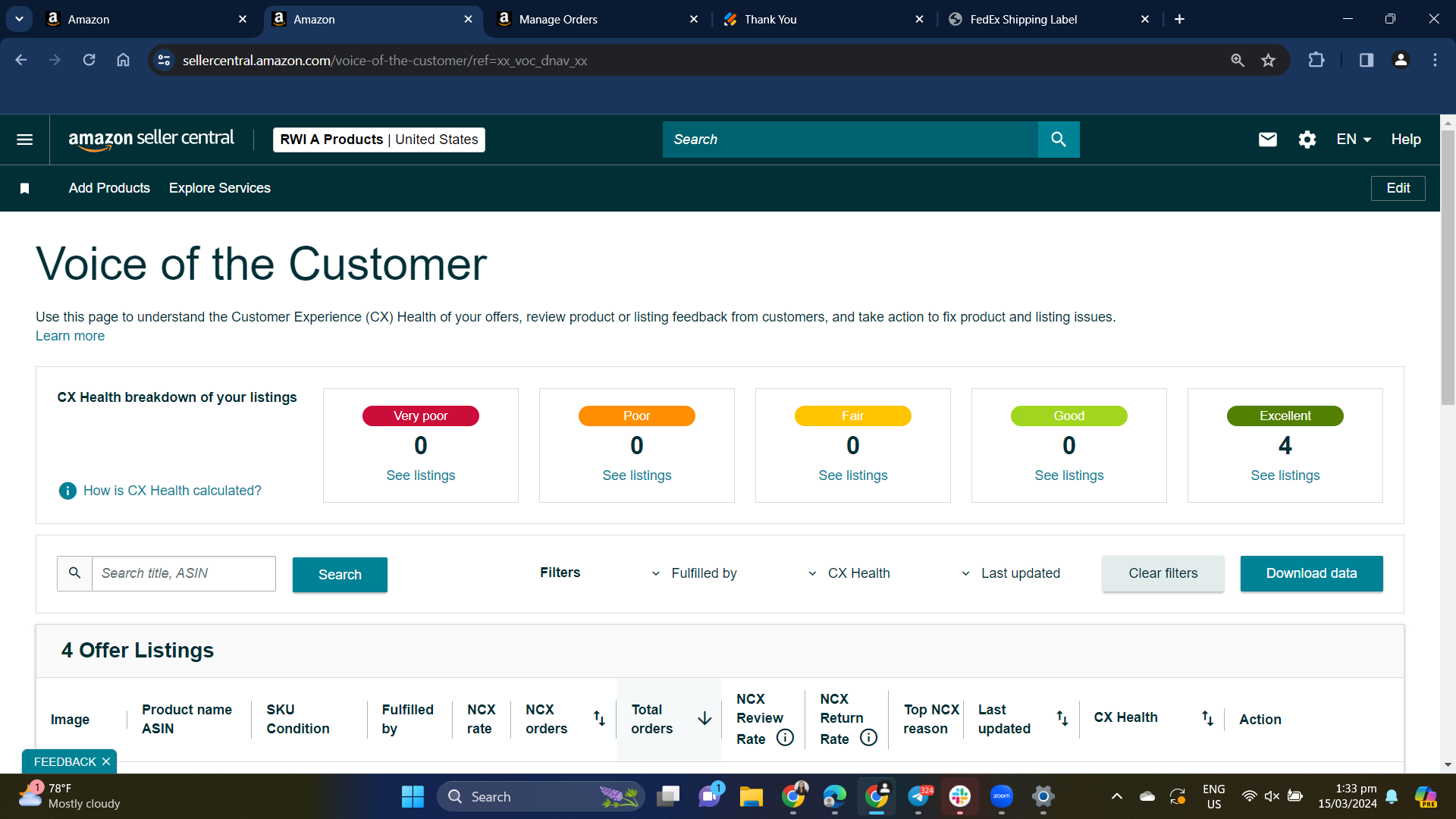
Task: Click the Edit button in navigation bar
Action: (x=1398, y=188)
